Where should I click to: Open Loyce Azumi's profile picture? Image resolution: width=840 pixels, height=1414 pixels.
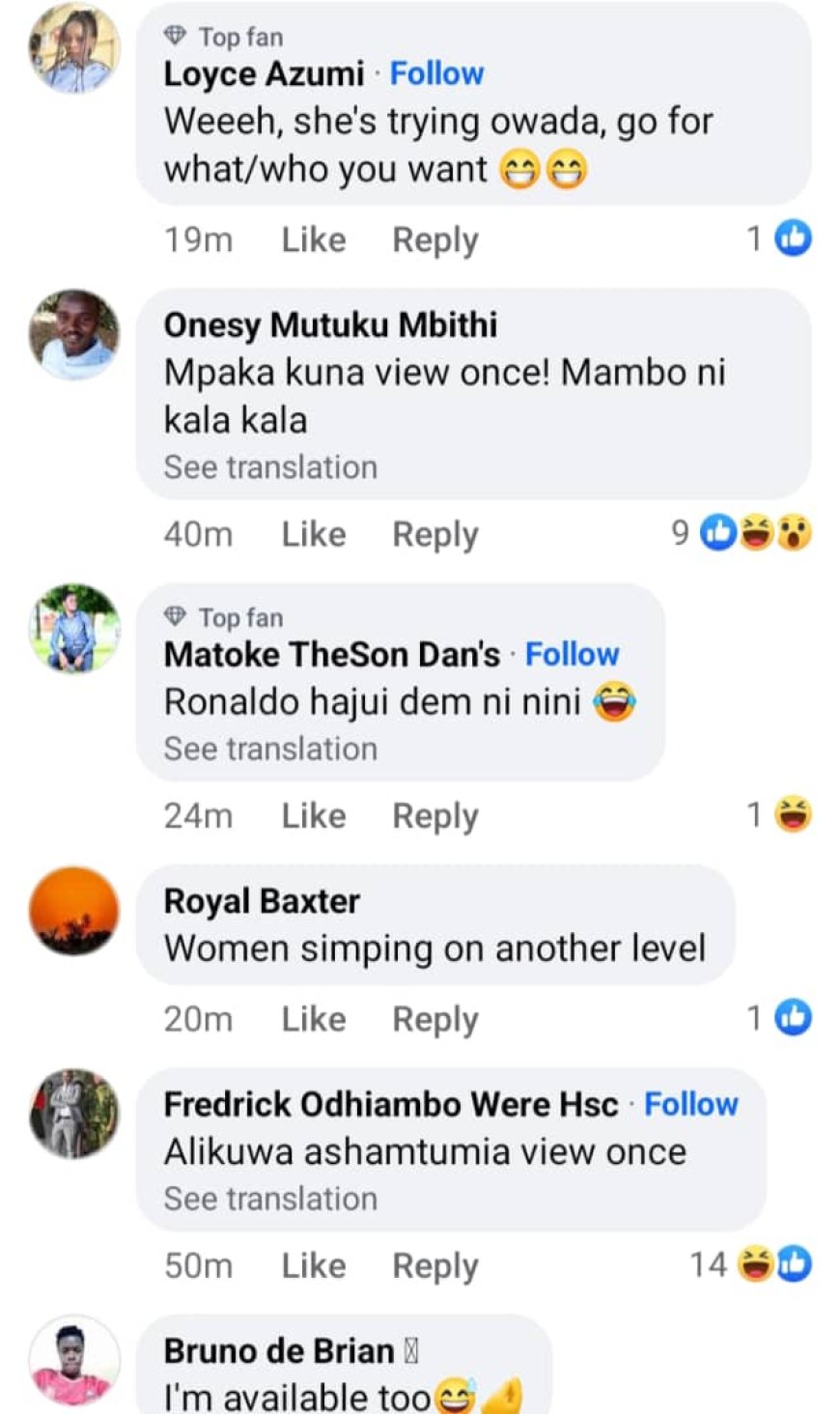tap(74, 47)
